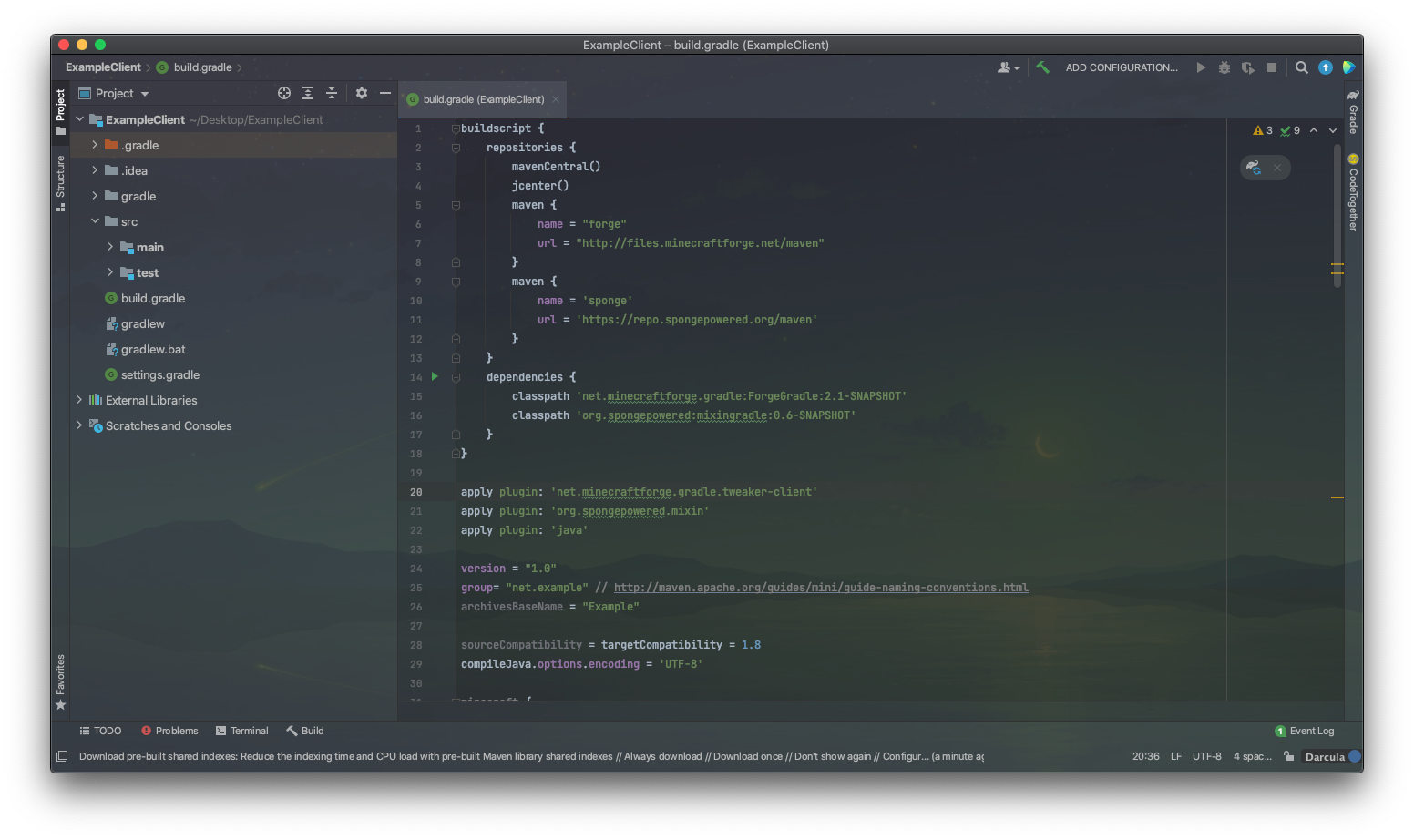Open the Gradle side tool window
Viewport: 1414px width, 840px height.
pyautogui.click(x=1353, y=111)
